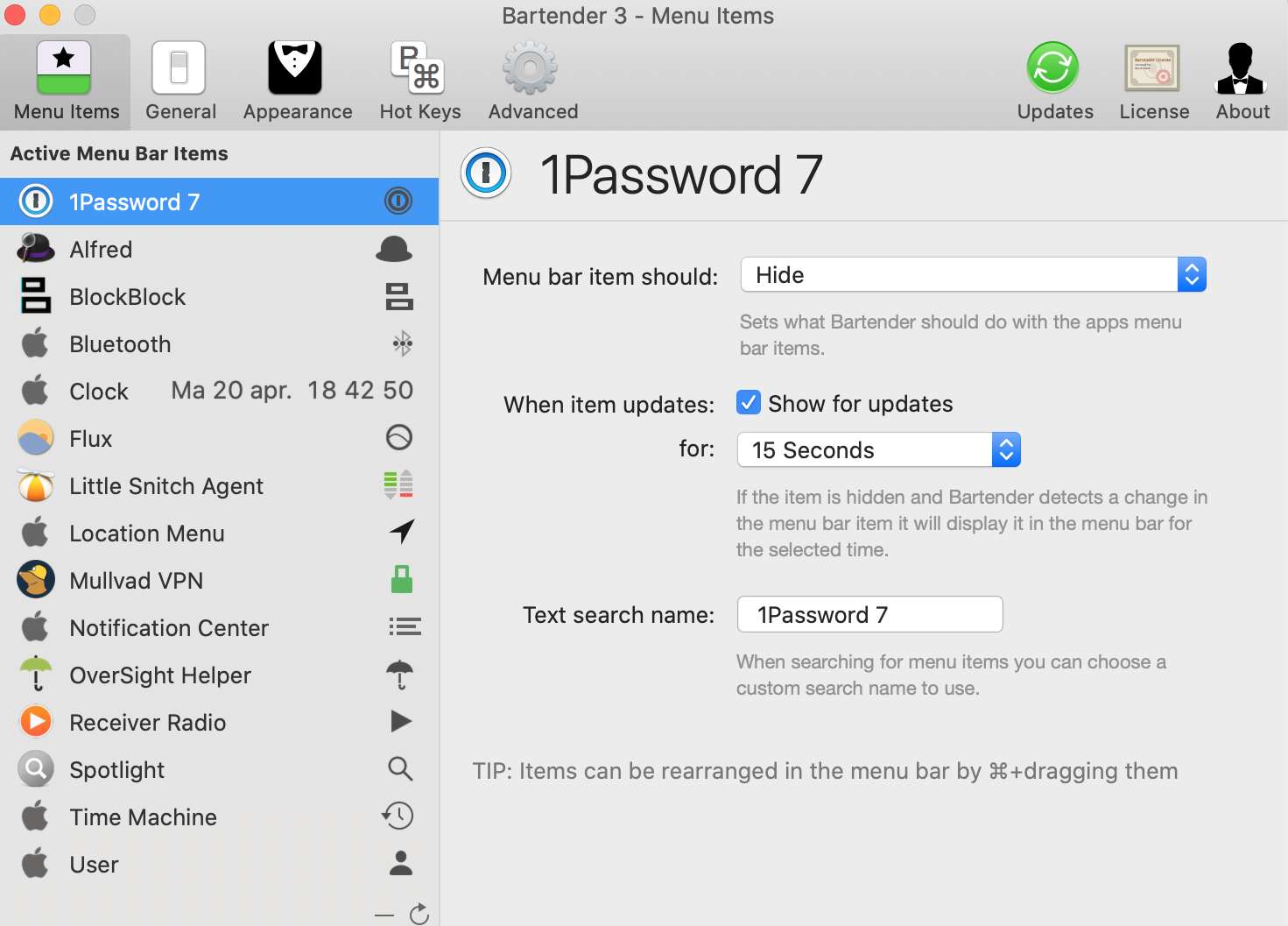Select the Bluetooth row's Apple icon
Screen dimensions: 1288x926
(x=36, y=343)
